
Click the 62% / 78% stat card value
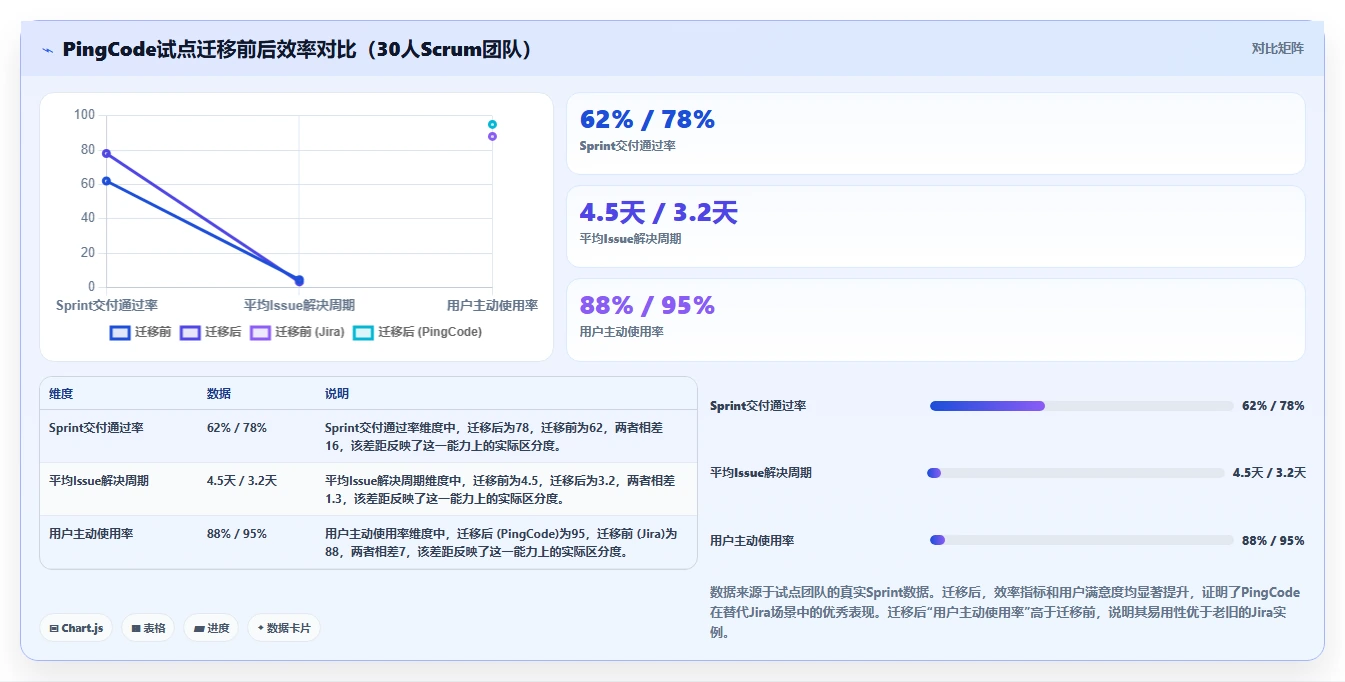647,120
